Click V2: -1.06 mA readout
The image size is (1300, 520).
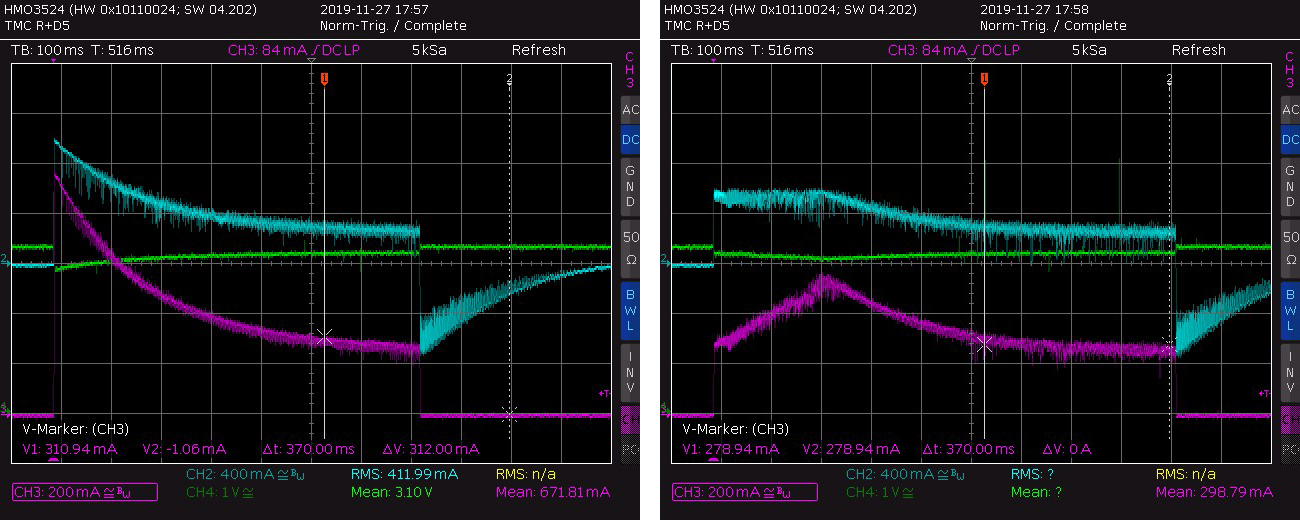tap(185, 449)
